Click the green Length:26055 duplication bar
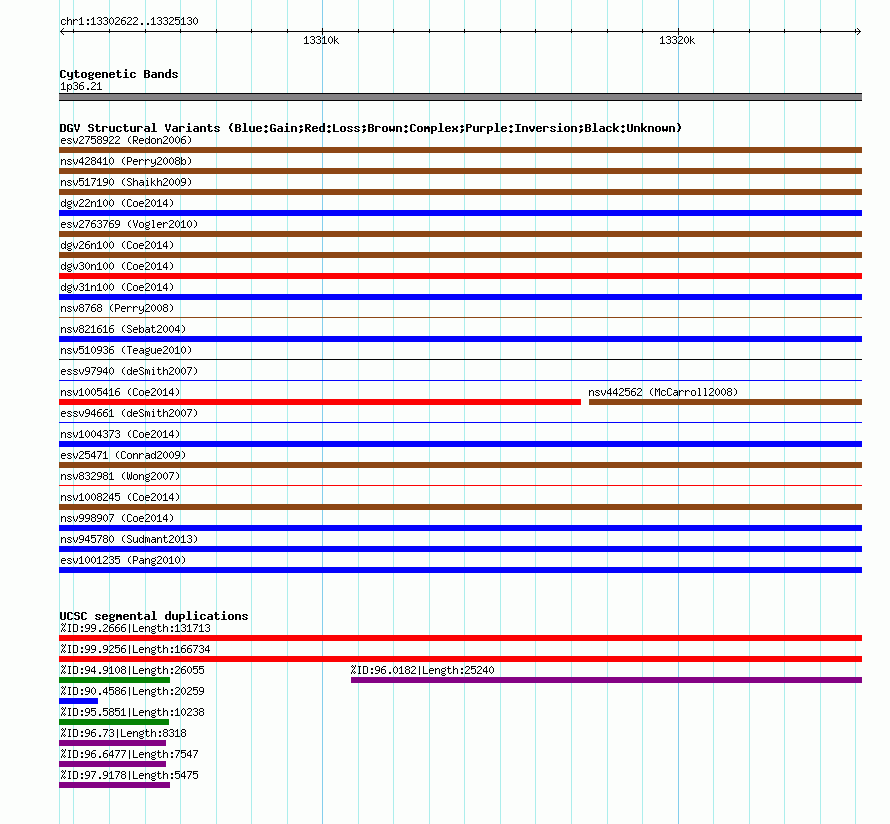The width and height of the screenshot is (890, 824). click(x=114, y=680)
